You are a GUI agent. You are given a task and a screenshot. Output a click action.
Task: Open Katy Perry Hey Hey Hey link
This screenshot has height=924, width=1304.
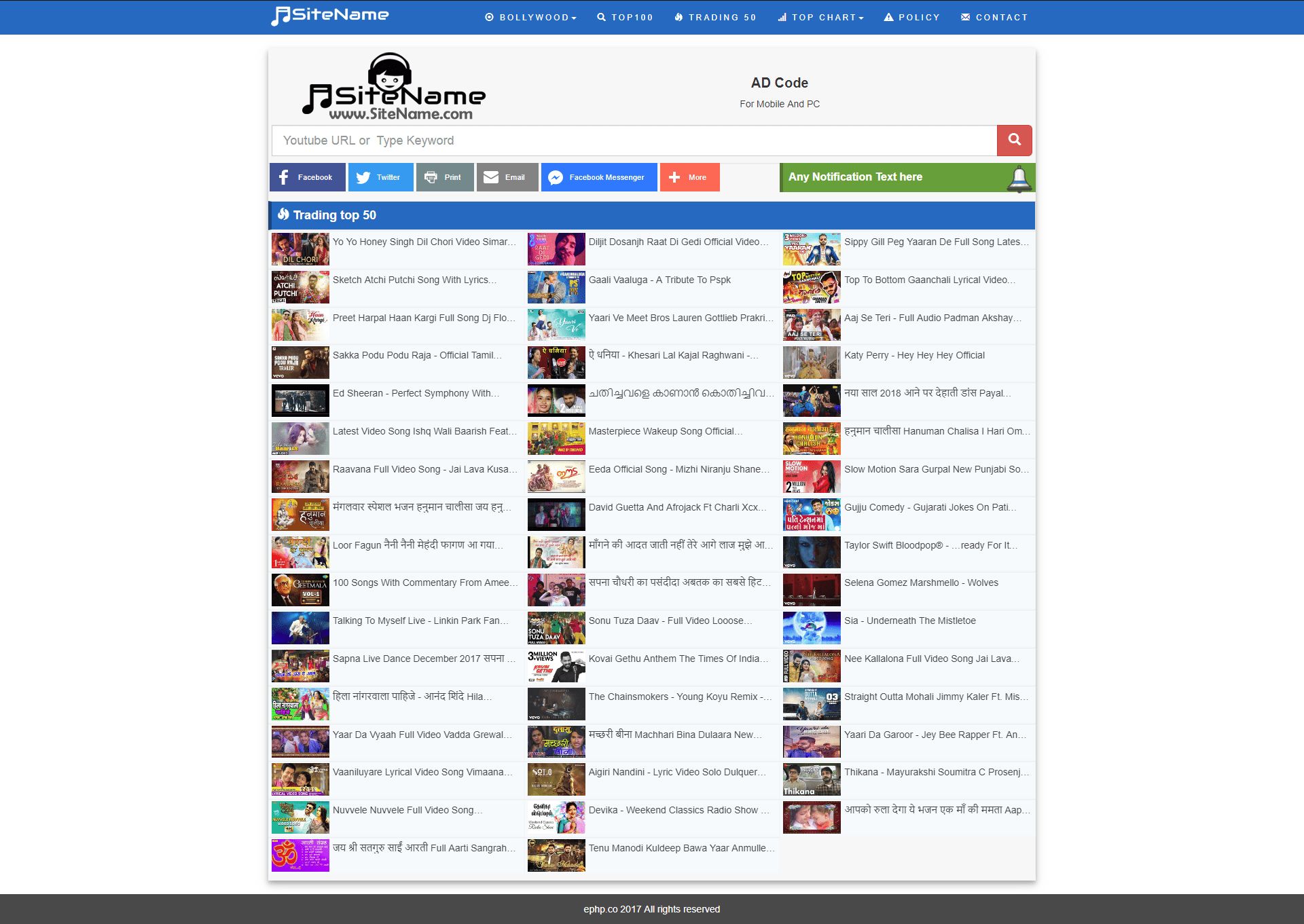pos(914,355)
